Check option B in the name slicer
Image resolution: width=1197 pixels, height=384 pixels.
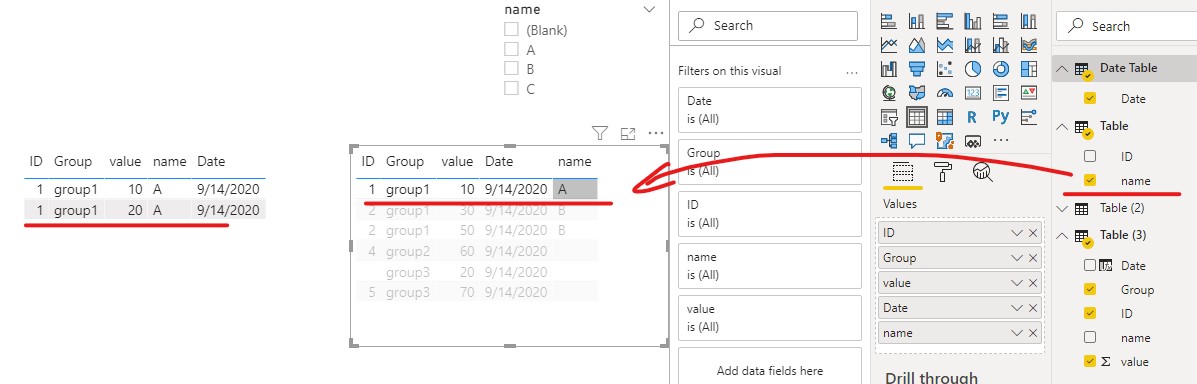511,69
